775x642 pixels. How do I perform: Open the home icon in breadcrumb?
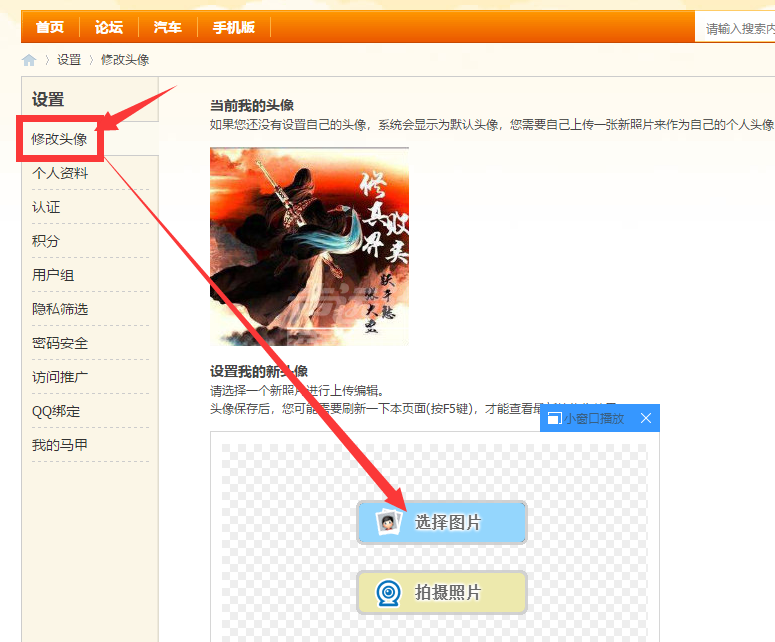[29, 60]
